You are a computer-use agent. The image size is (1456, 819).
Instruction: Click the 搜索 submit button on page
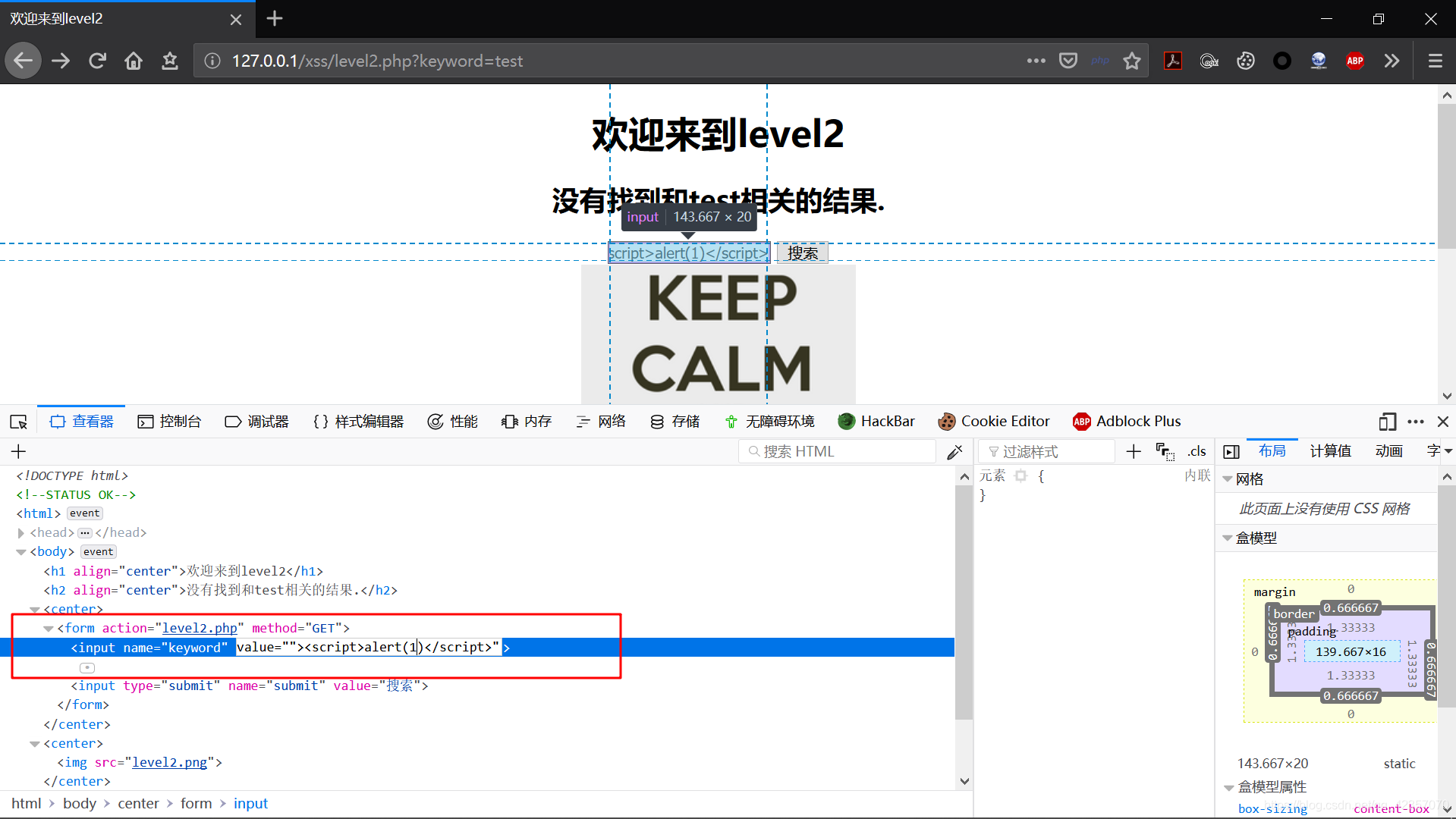(x=803, y=253)
